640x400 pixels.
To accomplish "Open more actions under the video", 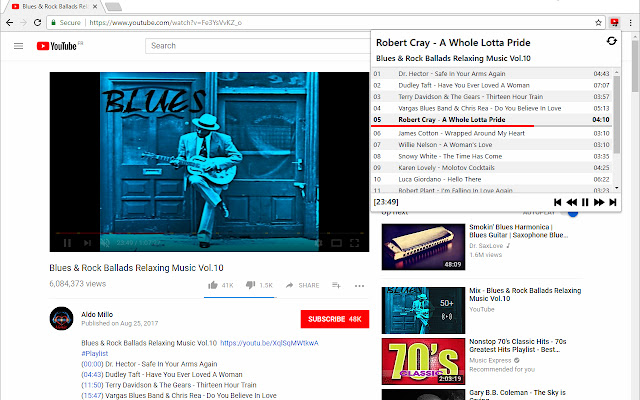I will tap(359, 286).
